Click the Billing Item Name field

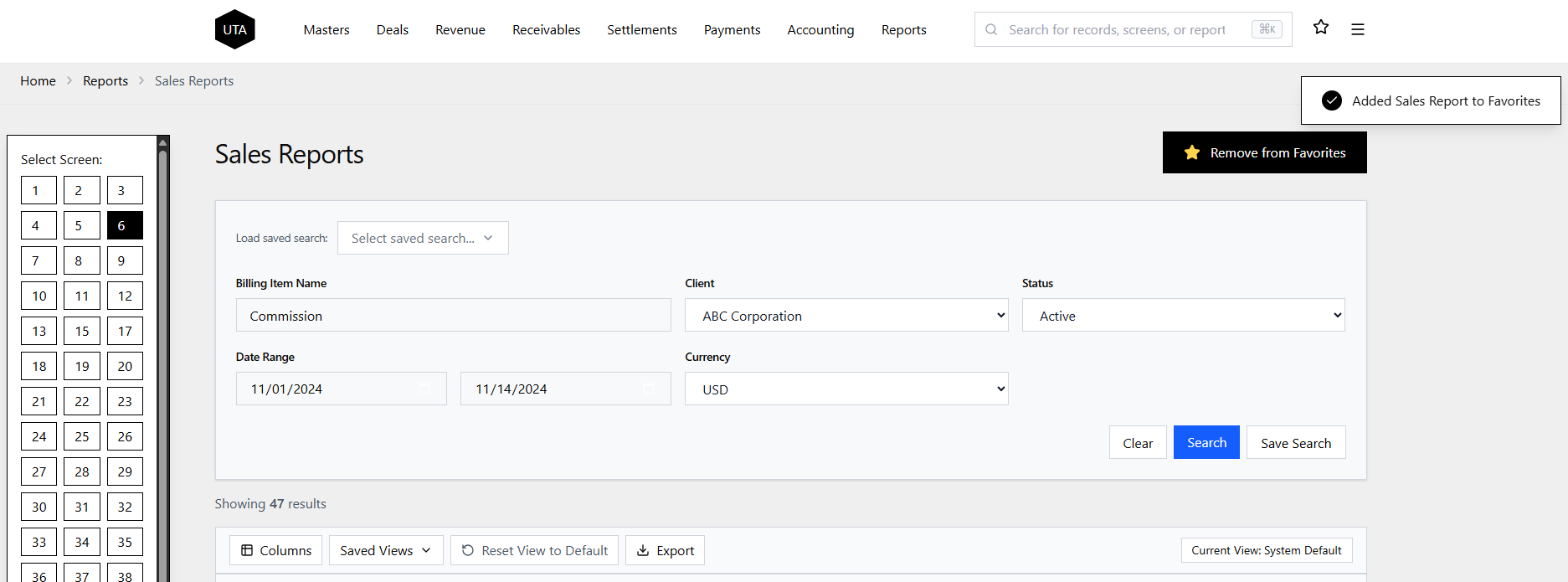pos(453,316)
